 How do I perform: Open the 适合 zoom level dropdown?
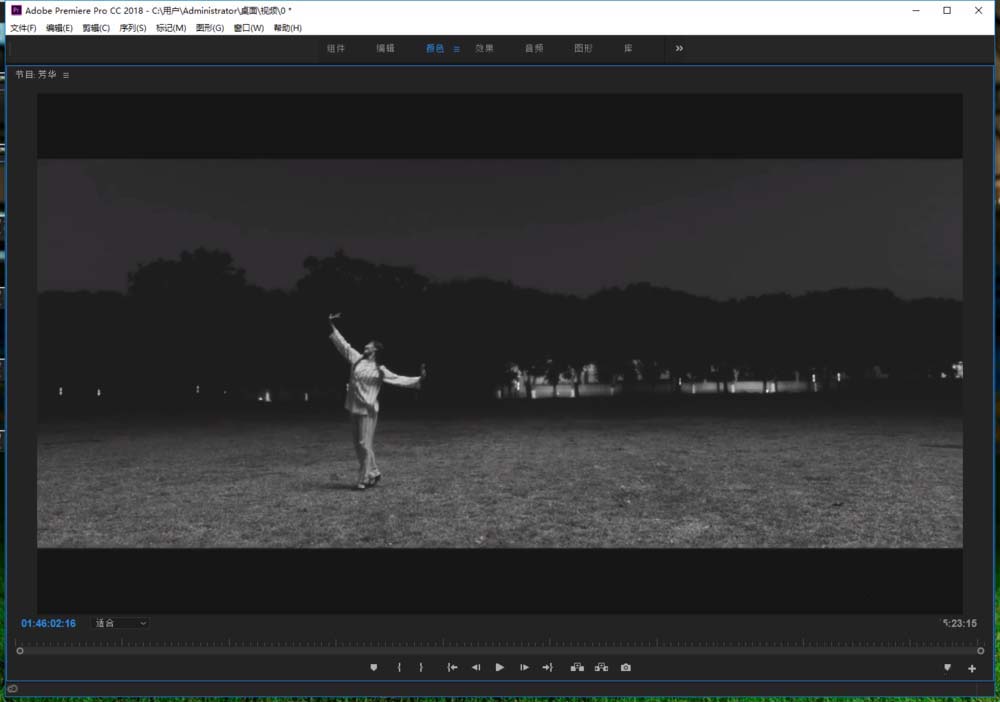click(120, 623)
